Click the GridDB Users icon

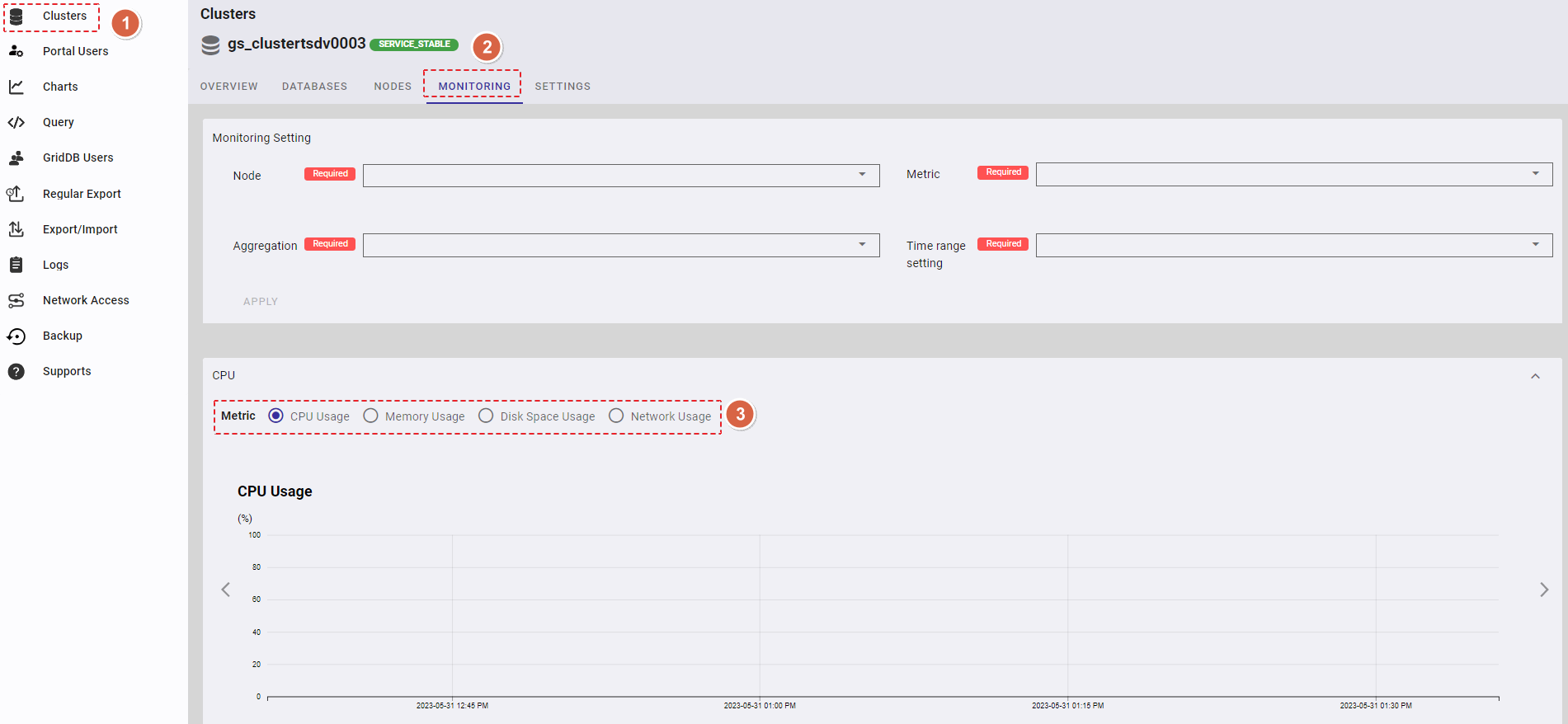16,157
